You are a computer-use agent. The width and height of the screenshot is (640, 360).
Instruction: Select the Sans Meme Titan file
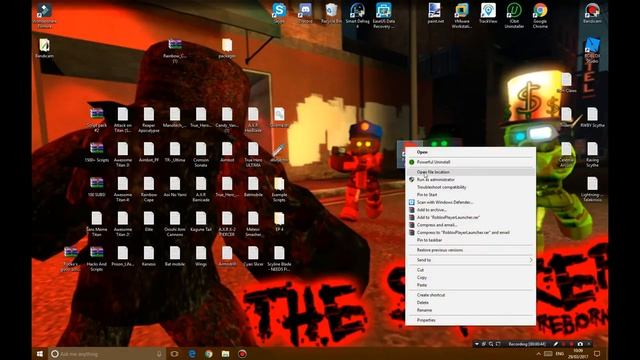coord(97,224)
